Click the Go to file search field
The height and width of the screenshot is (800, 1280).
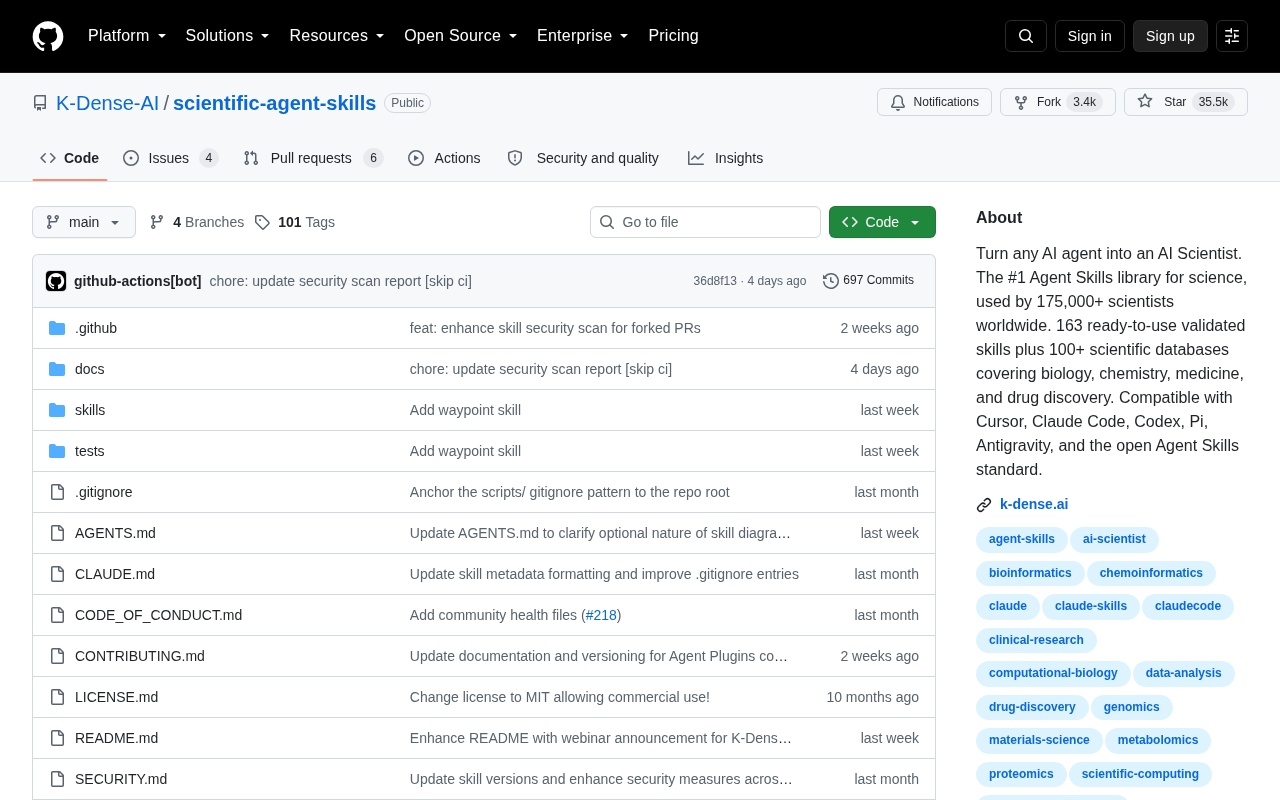[x=705, y=222]
